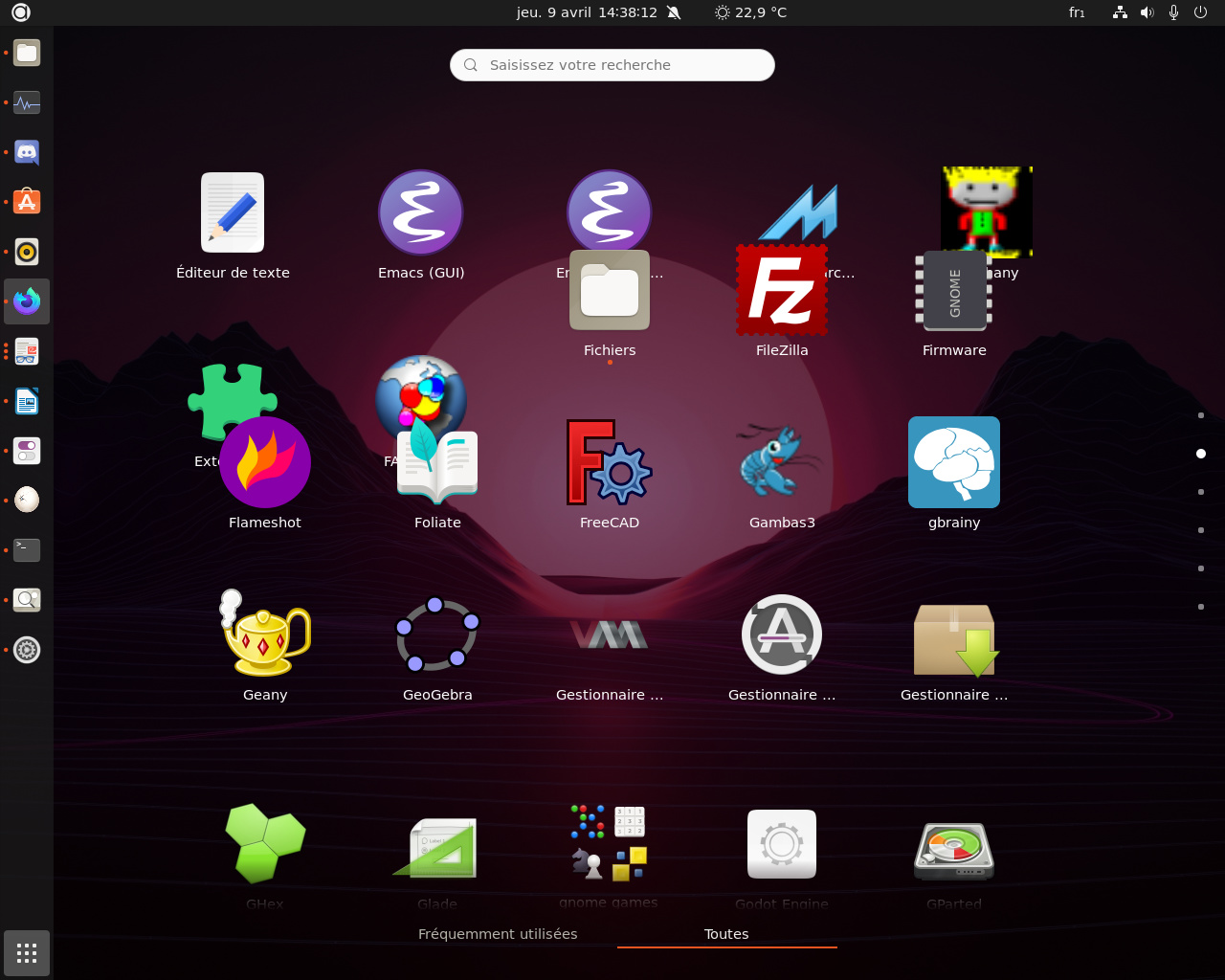Mute sound via the speaker icon
1225x980 pixels.
click(1147, 12)
